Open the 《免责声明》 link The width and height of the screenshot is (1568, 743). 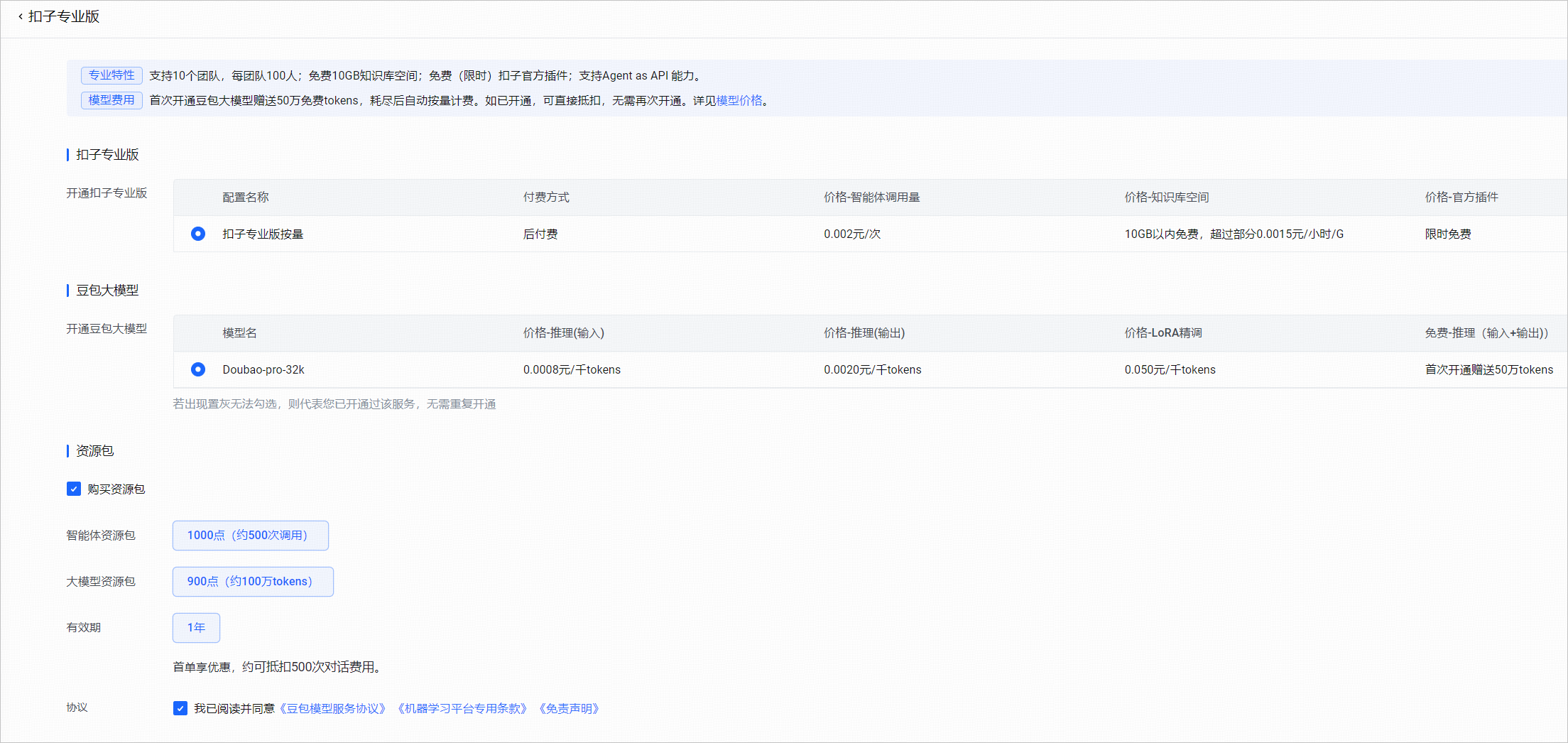click(x=569, y=708)
